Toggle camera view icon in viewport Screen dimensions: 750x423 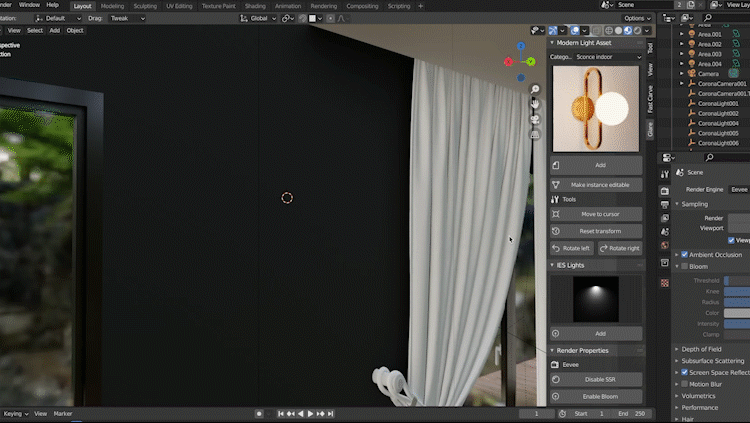click(535, 120)
